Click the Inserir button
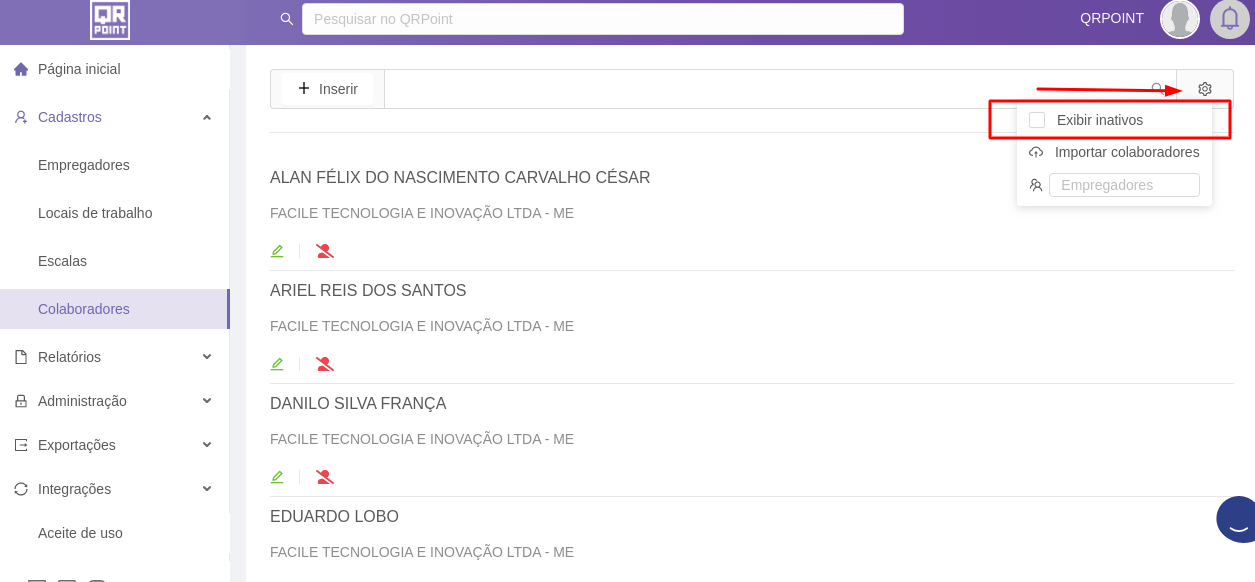 (x=328, y=89)
